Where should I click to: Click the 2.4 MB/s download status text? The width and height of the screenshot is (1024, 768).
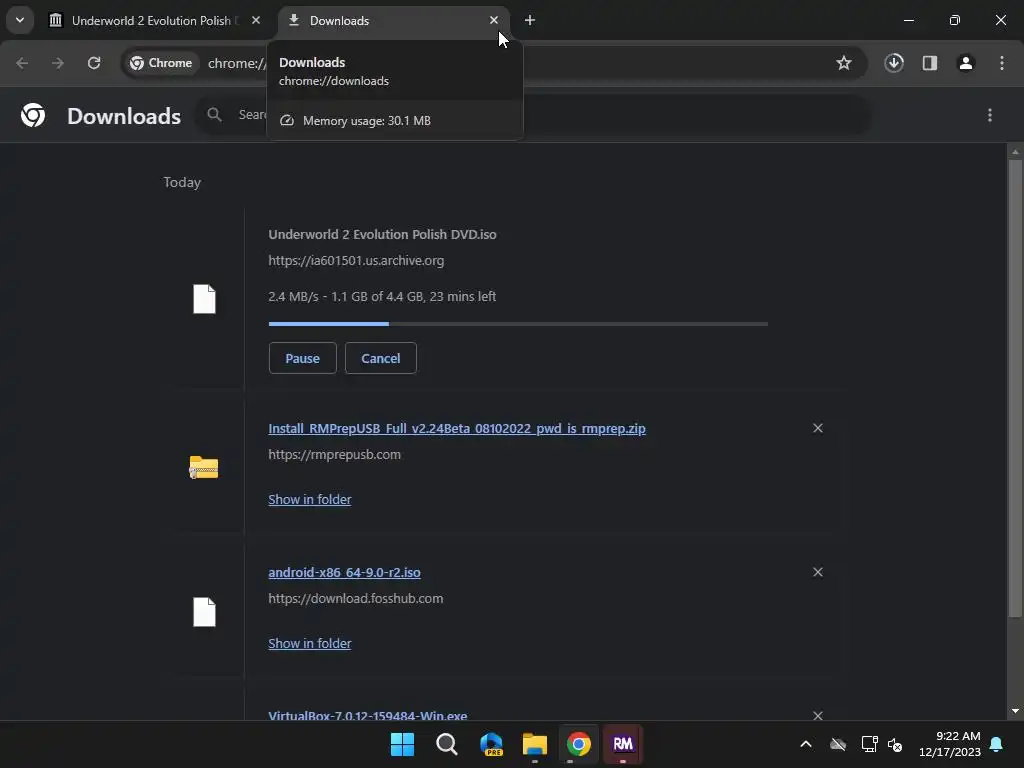pyautogui.click(x=382, y=296)
